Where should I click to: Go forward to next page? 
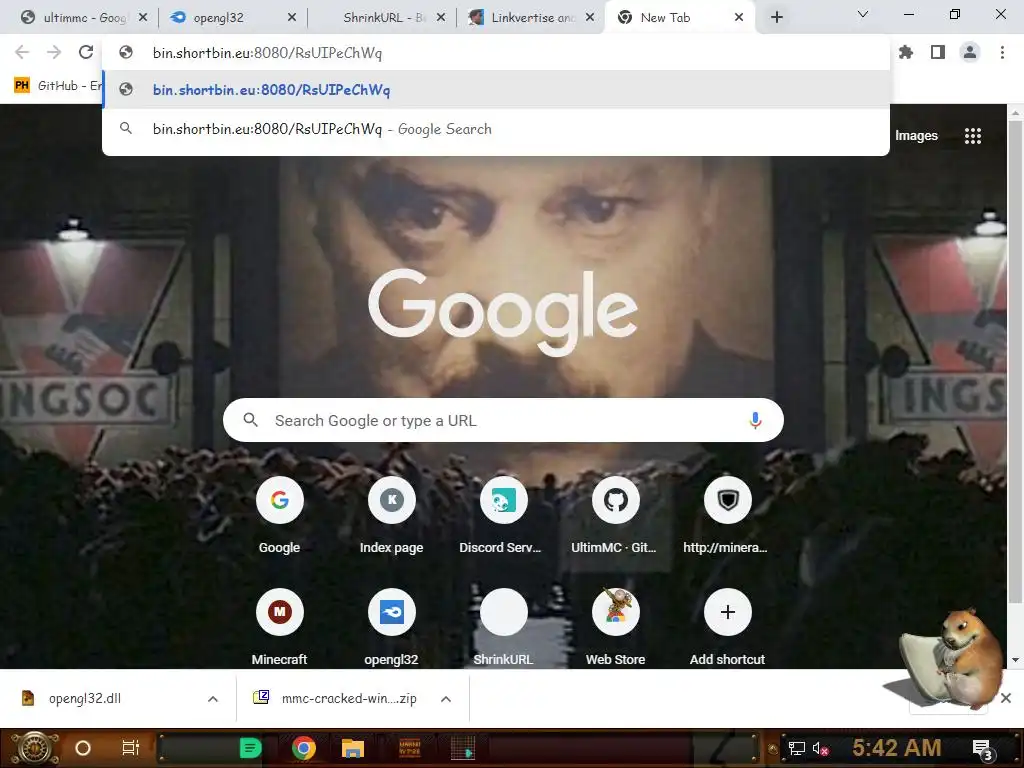pyautogui.click(x=54, y=52)
